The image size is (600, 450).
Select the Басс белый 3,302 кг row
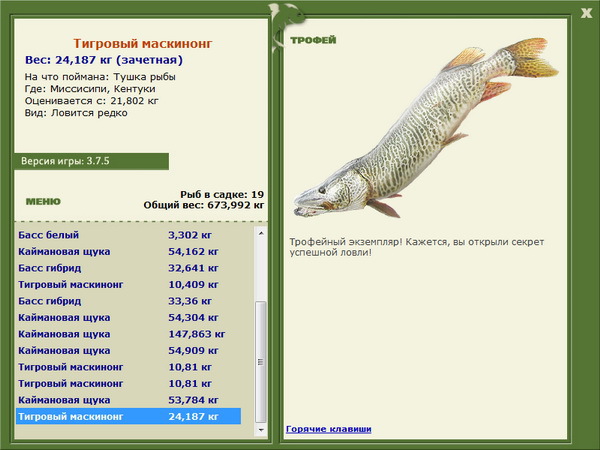[x=129, y=235]
